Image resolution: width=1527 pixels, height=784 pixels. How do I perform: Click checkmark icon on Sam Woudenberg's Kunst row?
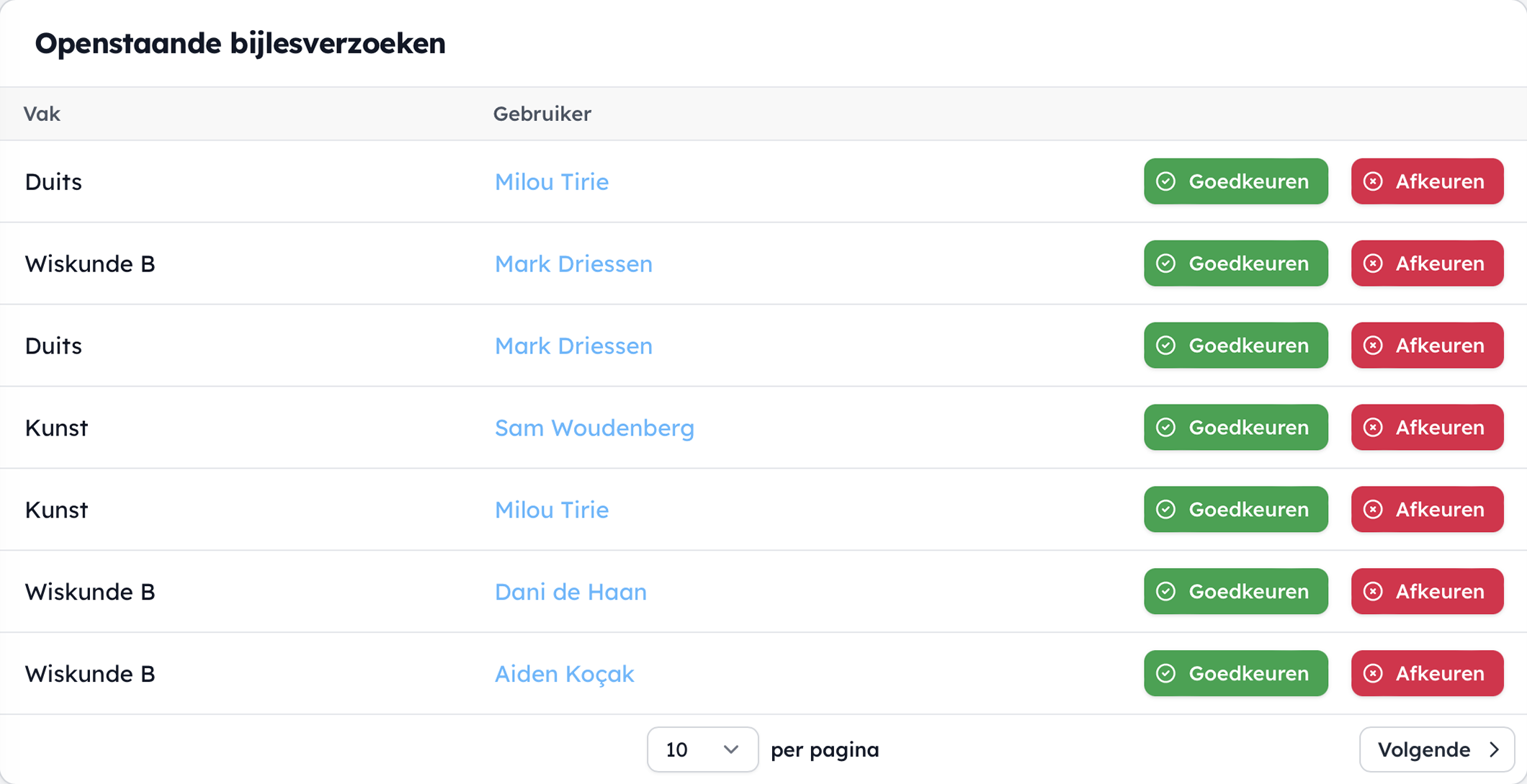(1166, 428)
